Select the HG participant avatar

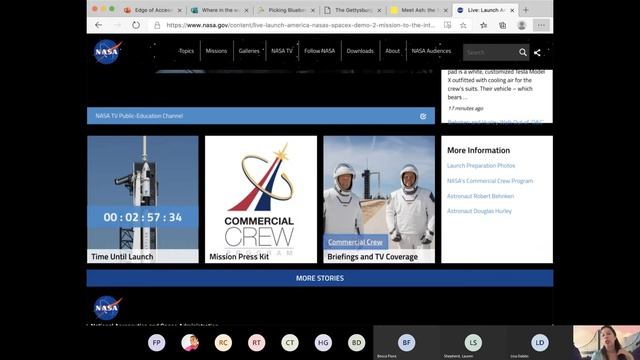coord(323,342)
